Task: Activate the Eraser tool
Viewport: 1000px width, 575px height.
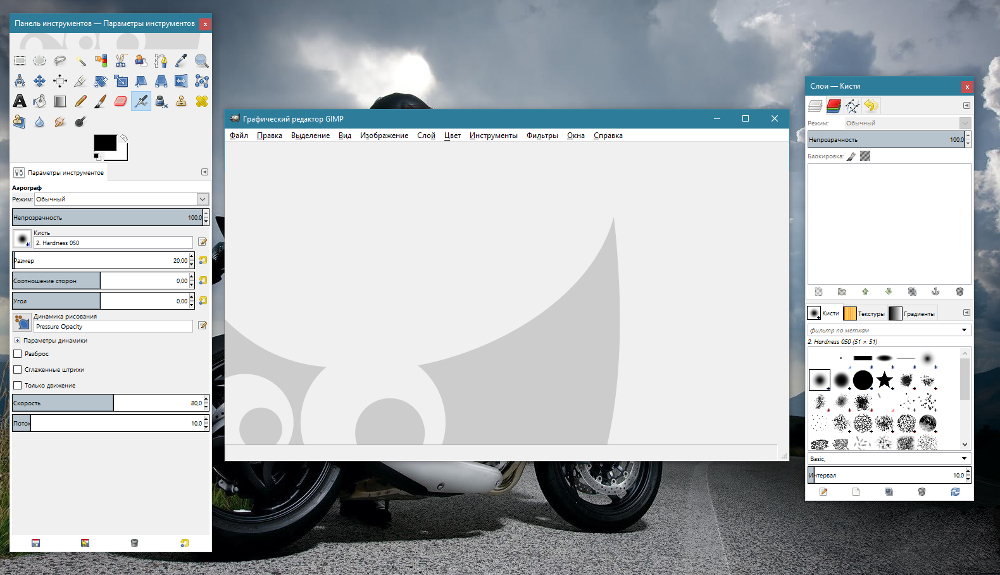Action: pos(121,101)
